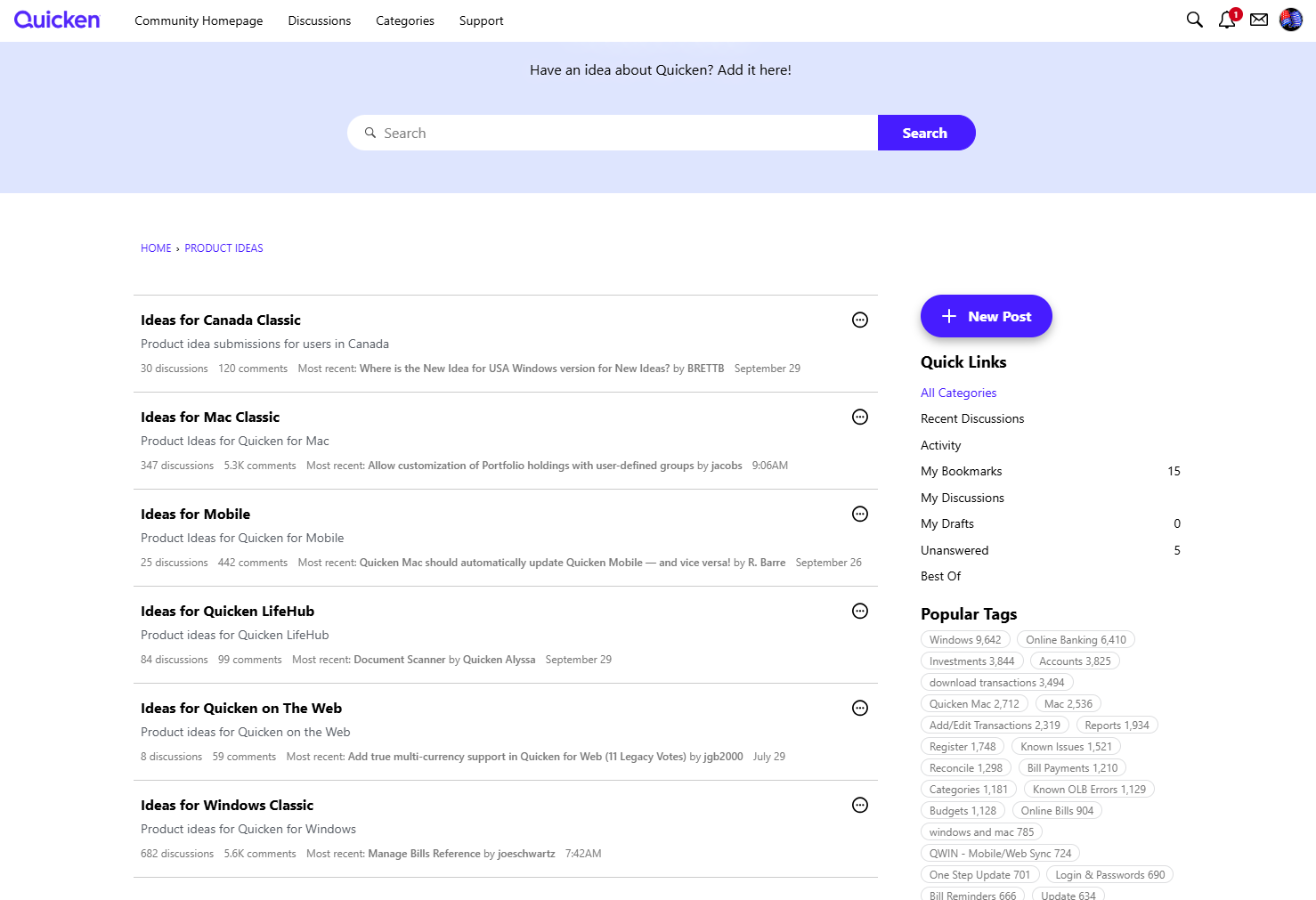The width and height of the screenshot is (1316, 900).
Task: Focus the Search input field
Action: pyautogui.click(x=613, y=133)
